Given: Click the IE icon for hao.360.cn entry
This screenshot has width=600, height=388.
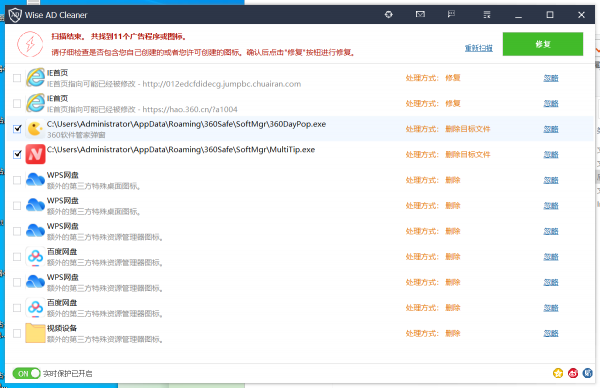Looking at the screenshot, I should (x=35, y=103).
